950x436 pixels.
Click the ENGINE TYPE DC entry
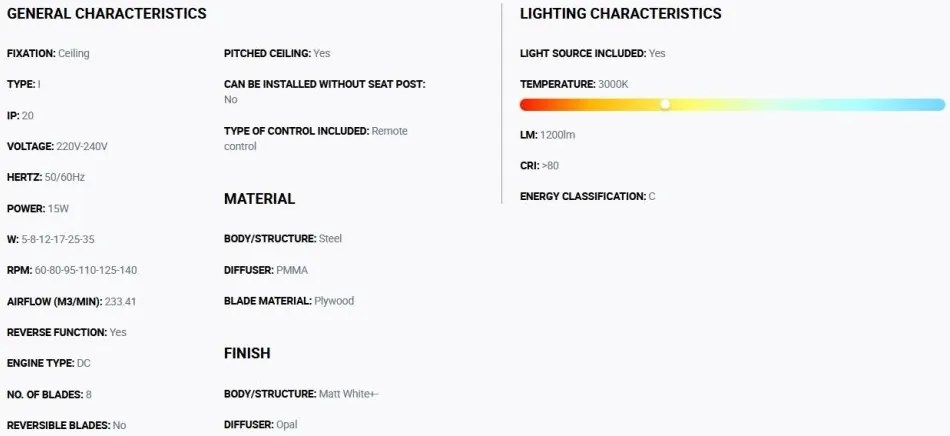(48, 363)
